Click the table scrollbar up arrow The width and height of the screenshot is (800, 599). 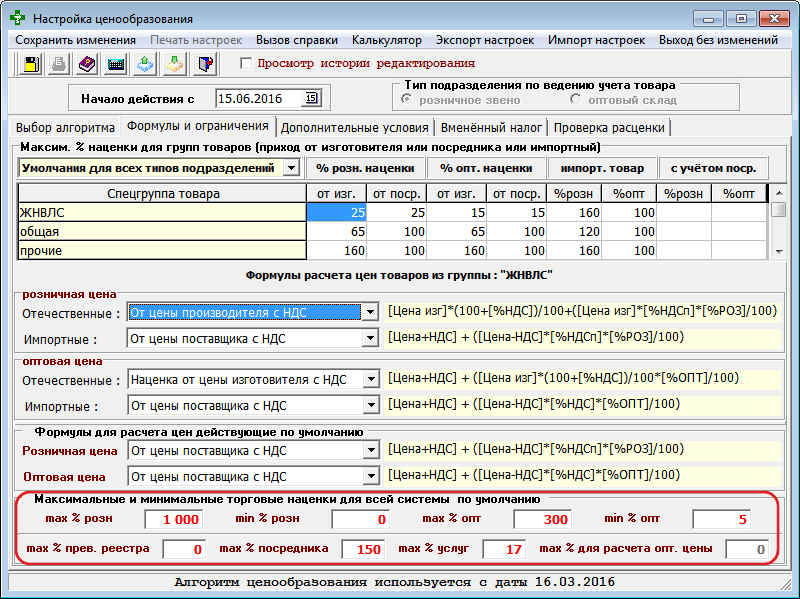pyautogui.click(x=779, y=193)
